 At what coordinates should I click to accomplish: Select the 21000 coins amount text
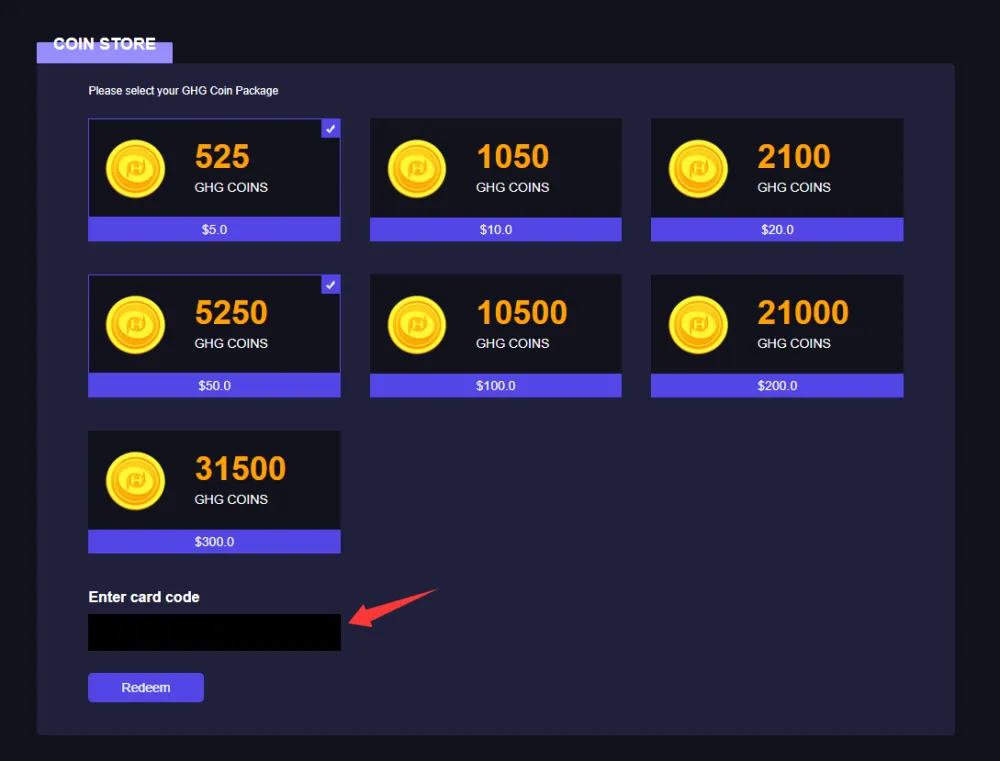tap(803, 313)
